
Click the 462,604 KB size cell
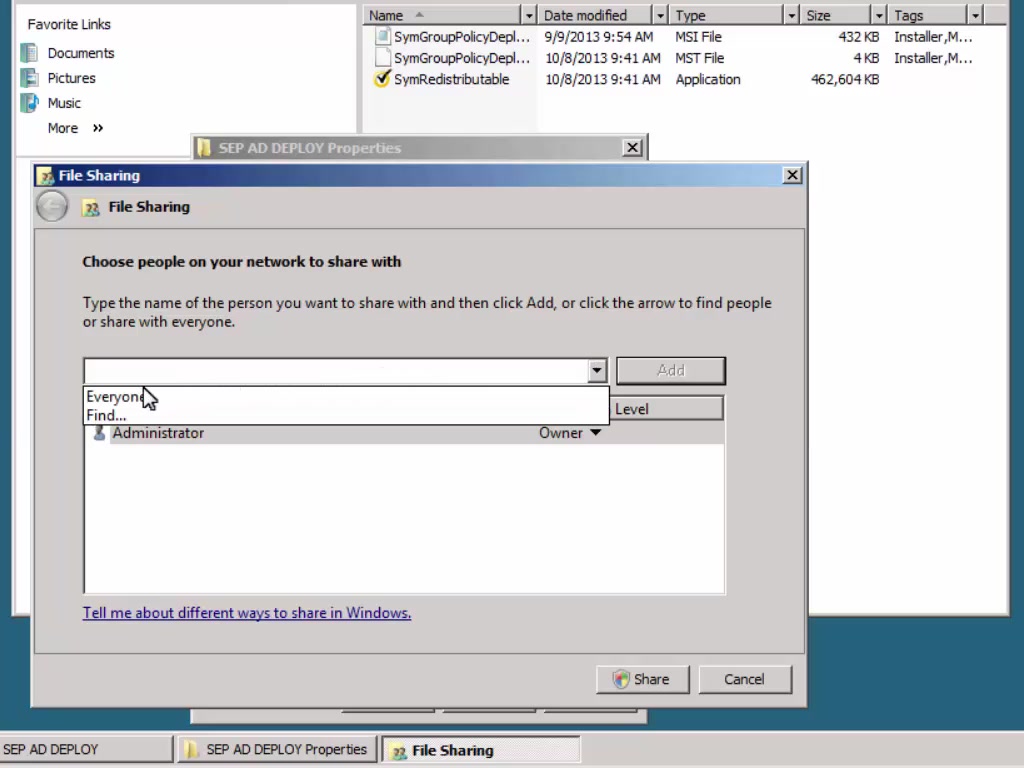[x=844, y=79]
